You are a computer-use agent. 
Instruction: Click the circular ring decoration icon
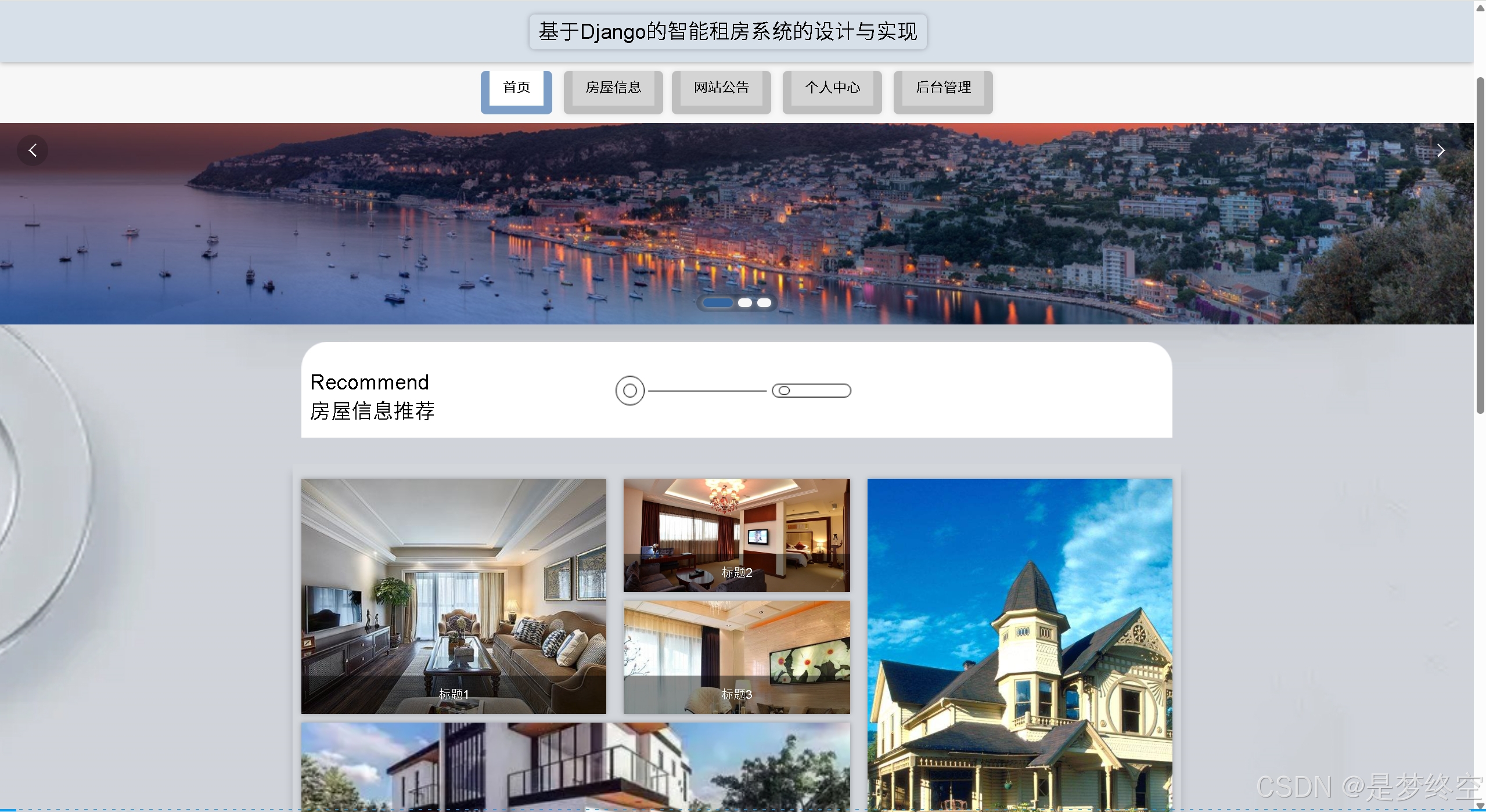630,391
